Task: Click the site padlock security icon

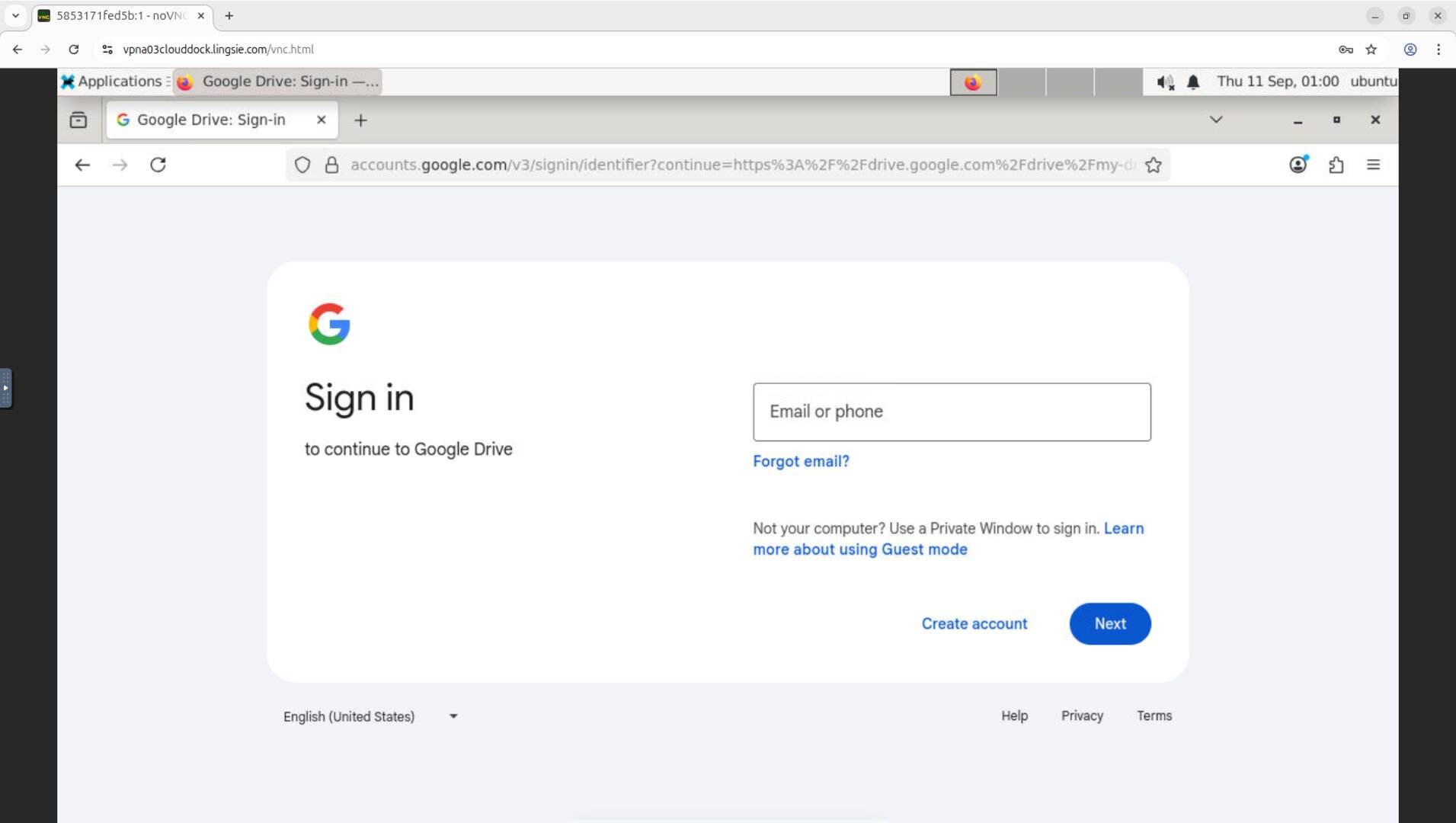Action: [x=331, y=165]
